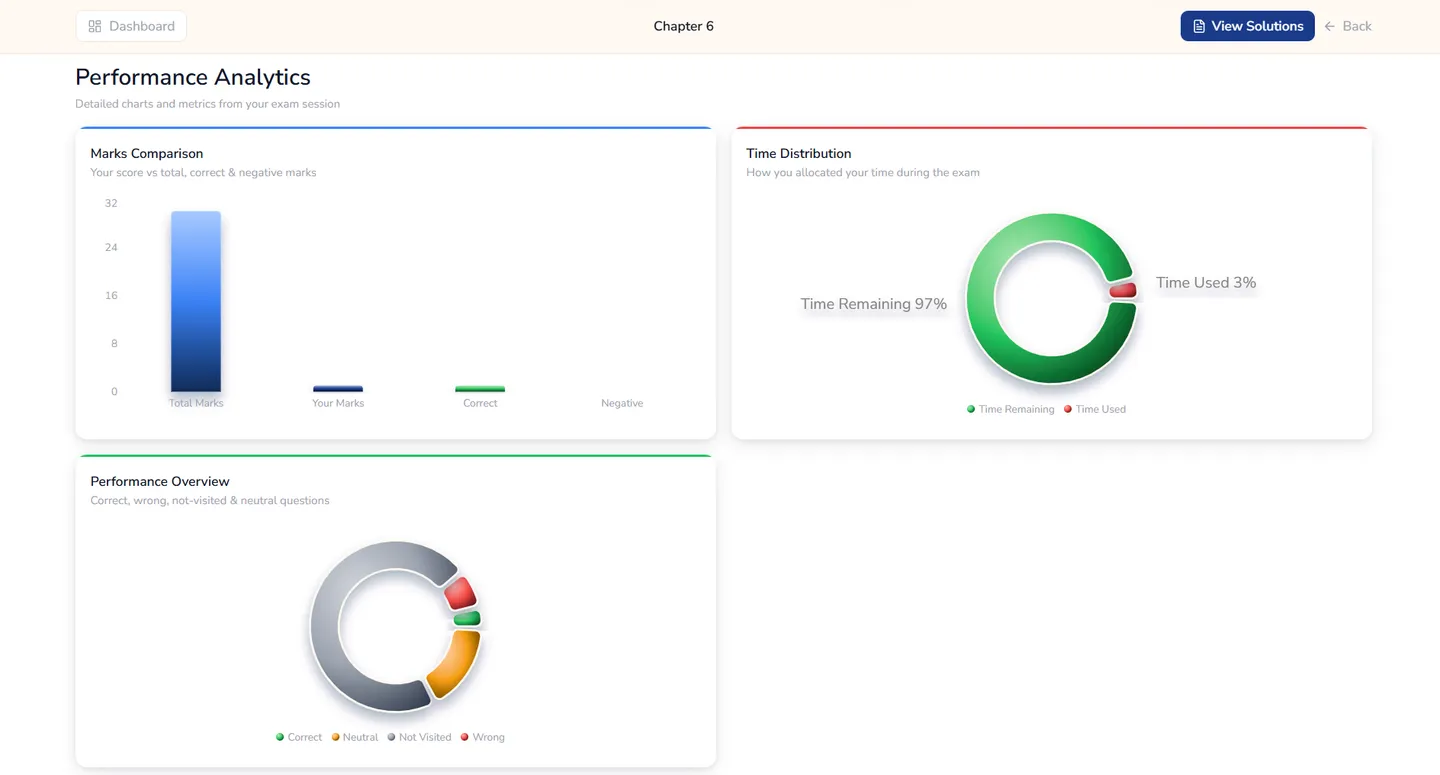Click the Wrong legend red dot
Screen dimensions: 1440x775
(465, 737)
